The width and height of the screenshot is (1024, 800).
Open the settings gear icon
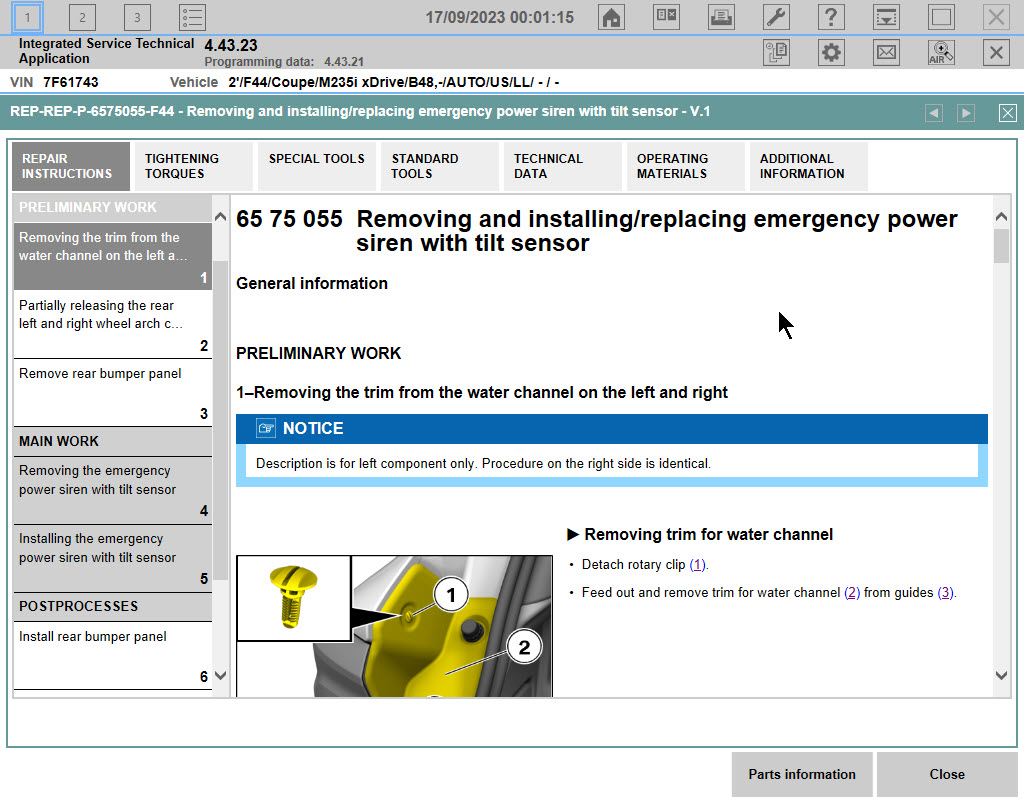831,53
